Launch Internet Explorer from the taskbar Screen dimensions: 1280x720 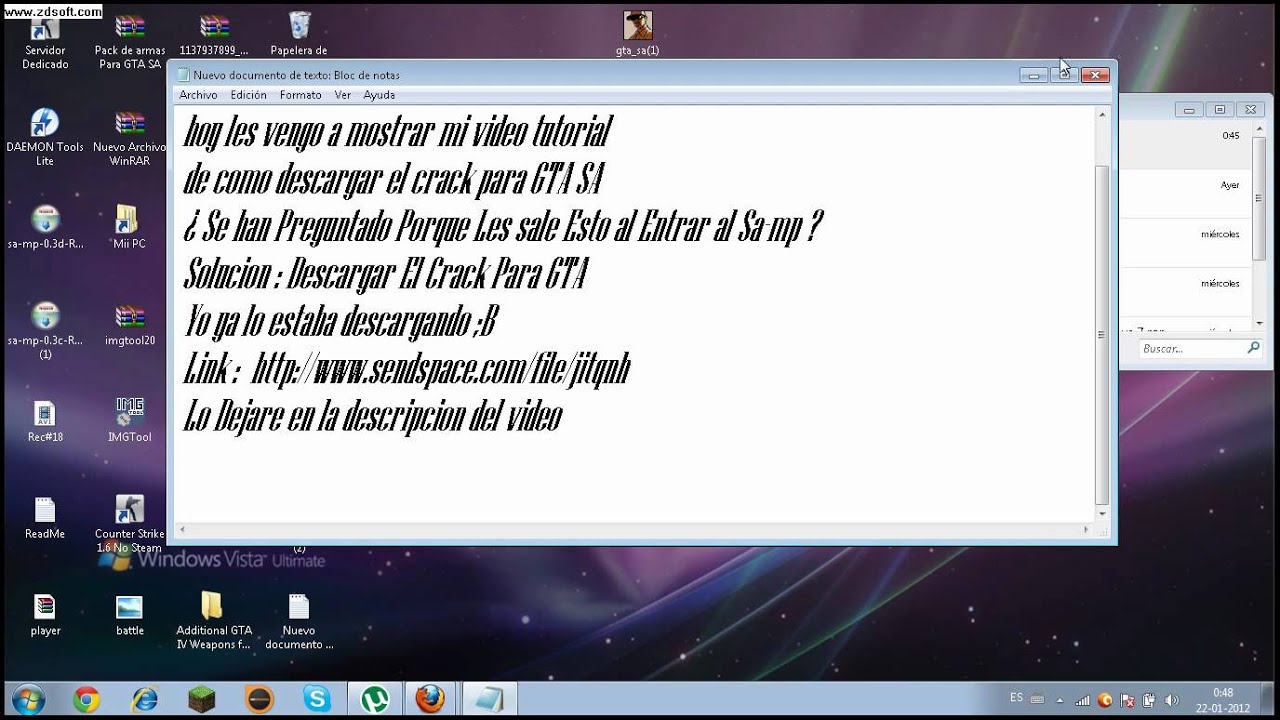(144, 700)
